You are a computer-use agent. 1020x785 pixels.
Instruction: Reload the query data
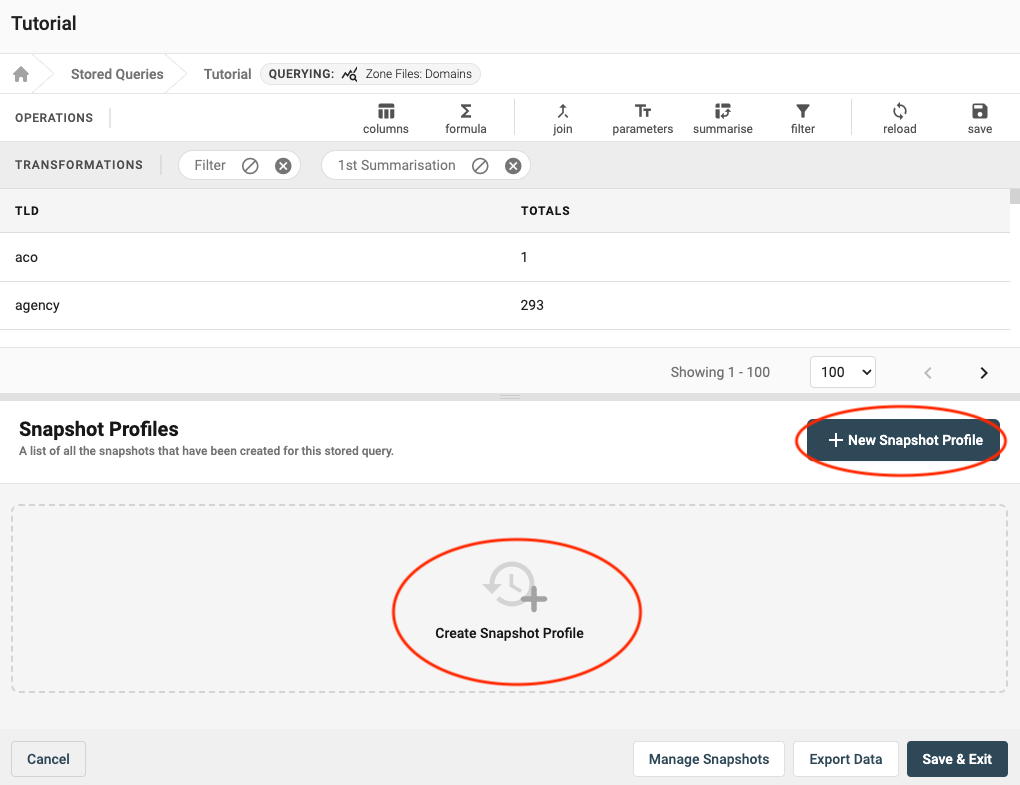pyautogui.click(x=900, y=118)
